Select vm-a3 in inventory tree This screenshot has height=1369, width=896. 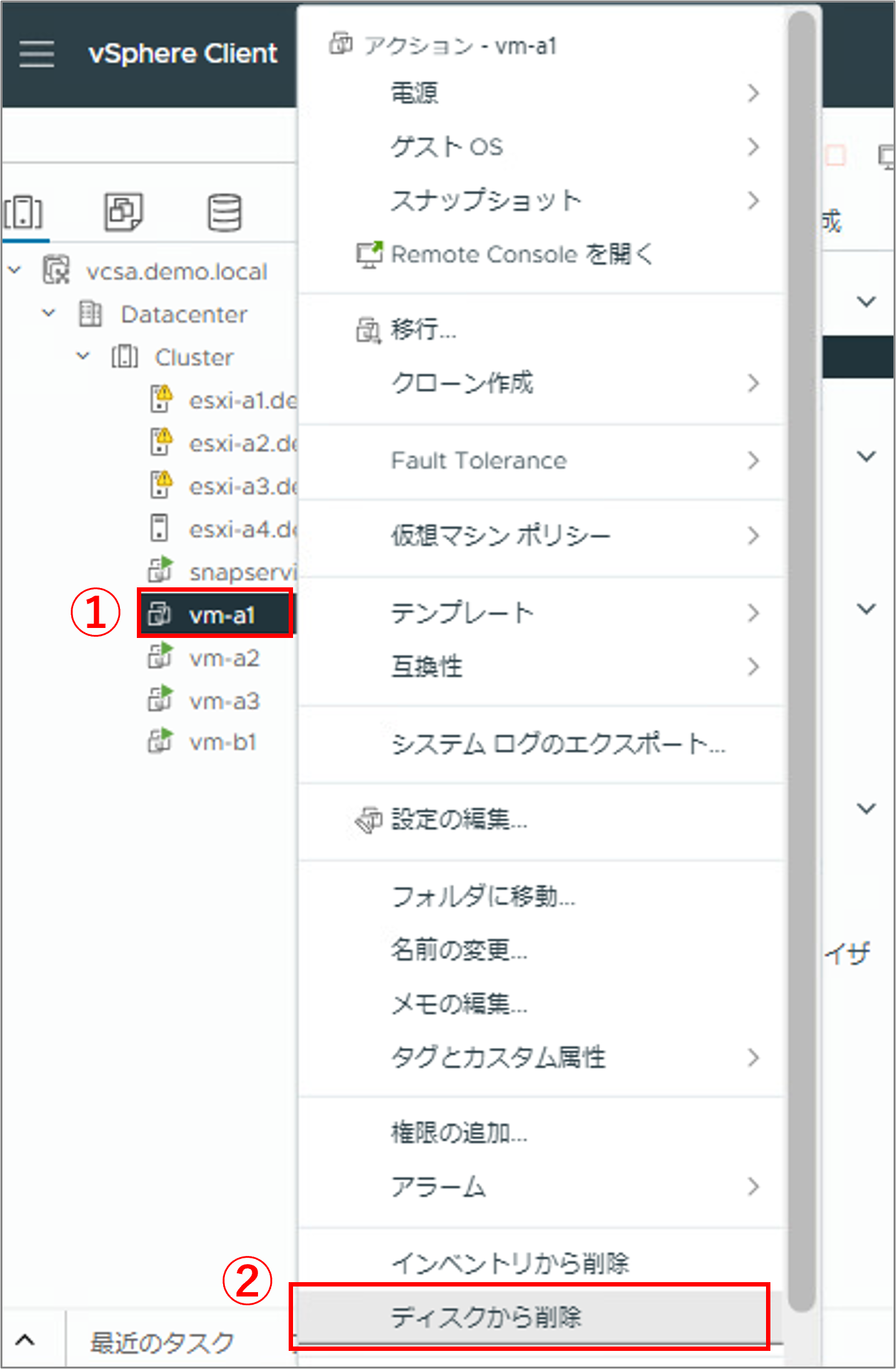pos(224,701)
